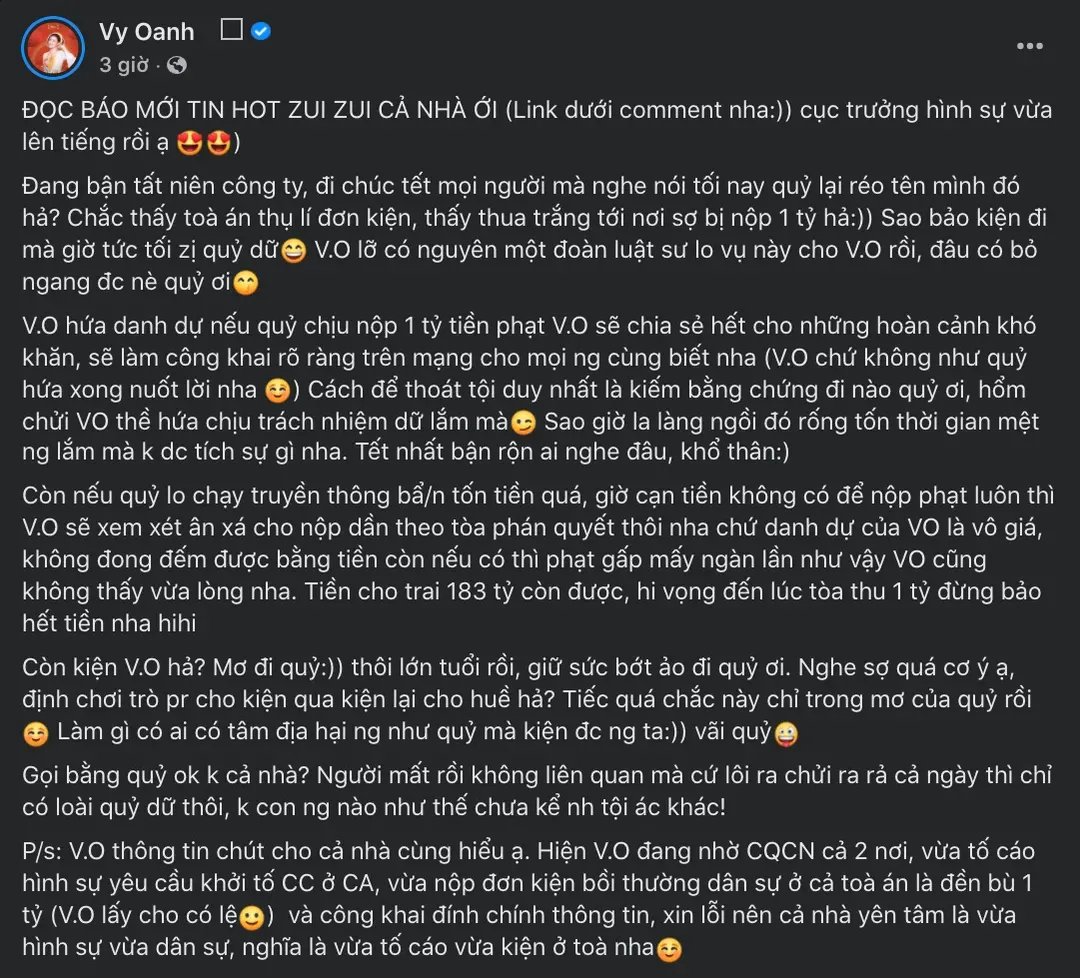Click the emoji before 'Làm gì có ai'
This screenshot has width=1080, height=978.
tap(36, 733)
